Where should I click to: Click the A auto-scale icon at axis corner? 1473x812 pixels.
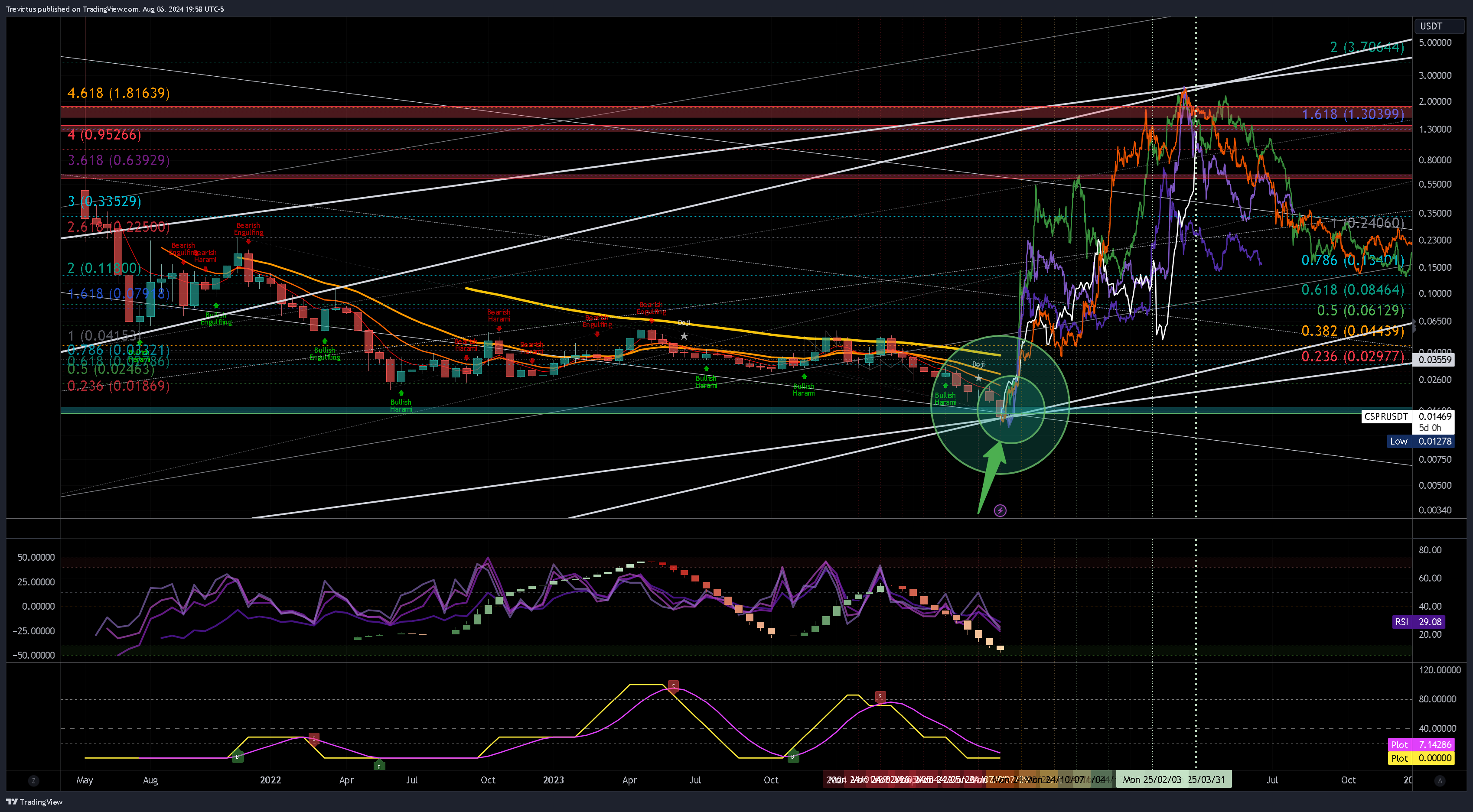1440,780
